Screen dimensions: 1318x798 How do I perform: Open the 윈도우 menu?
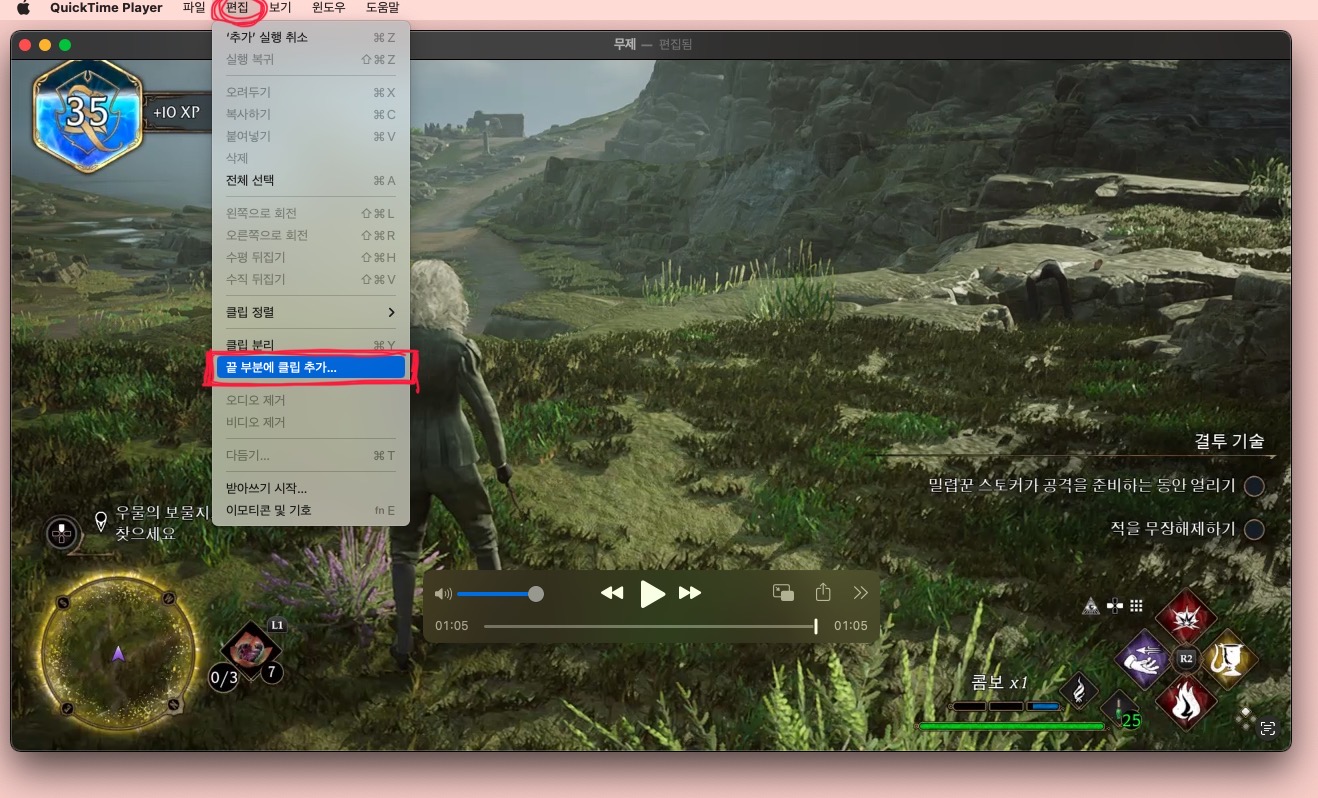pos(328,8)
